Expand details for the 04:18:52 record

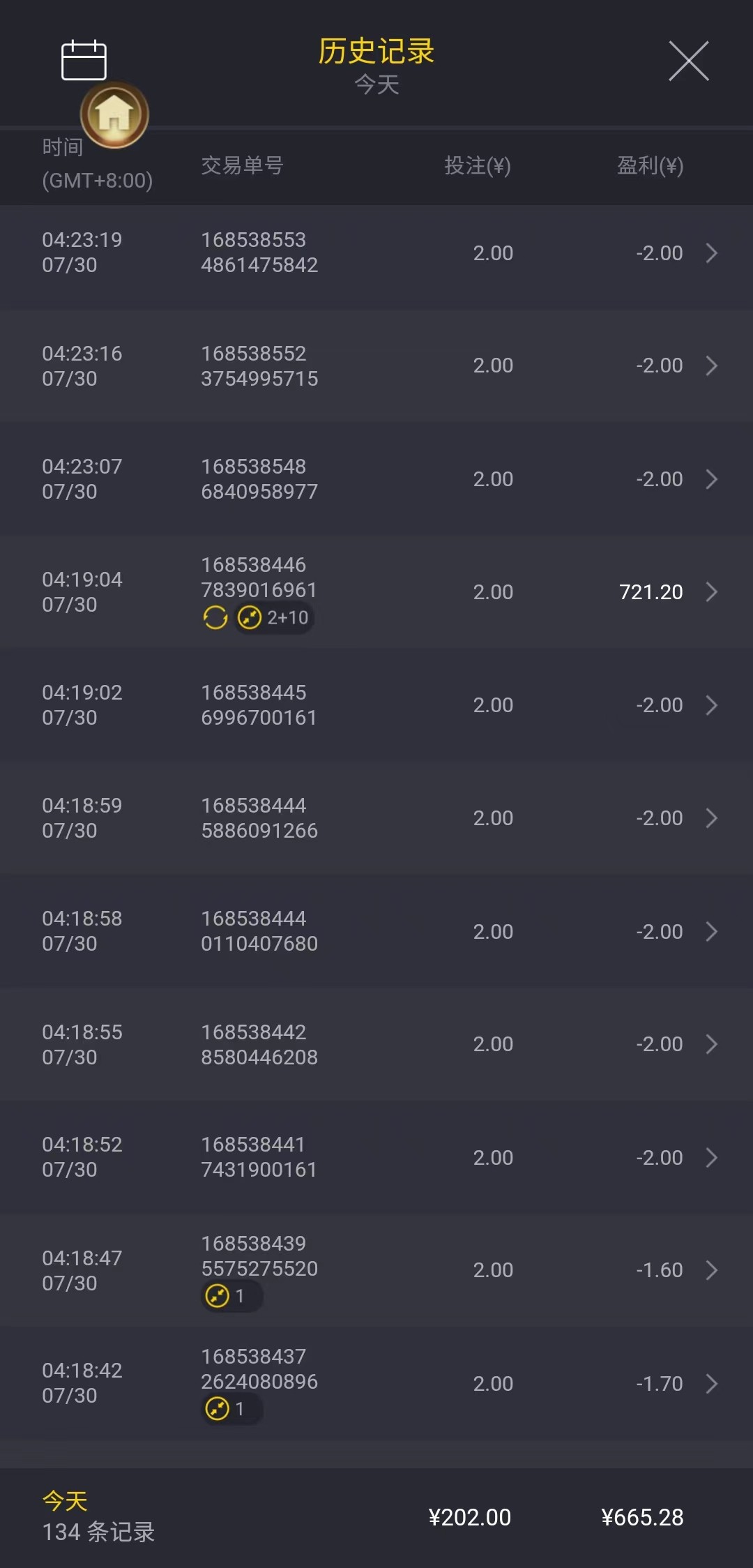click(711, 1157)
